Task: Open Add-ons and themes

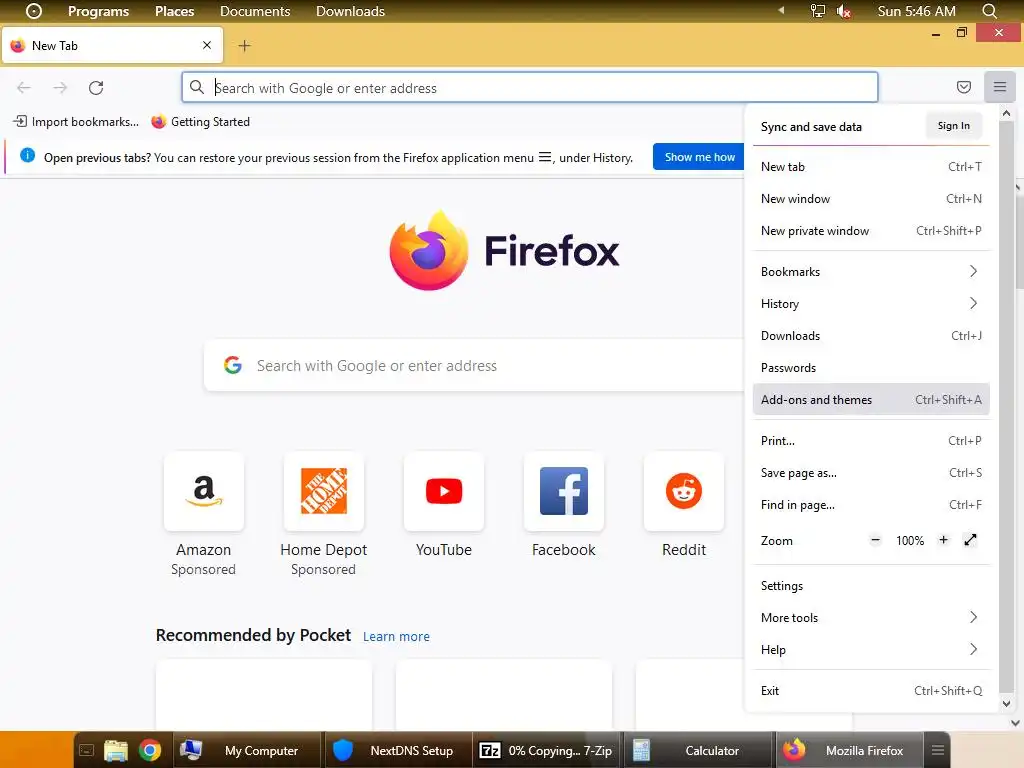Action: pos(871,399)
